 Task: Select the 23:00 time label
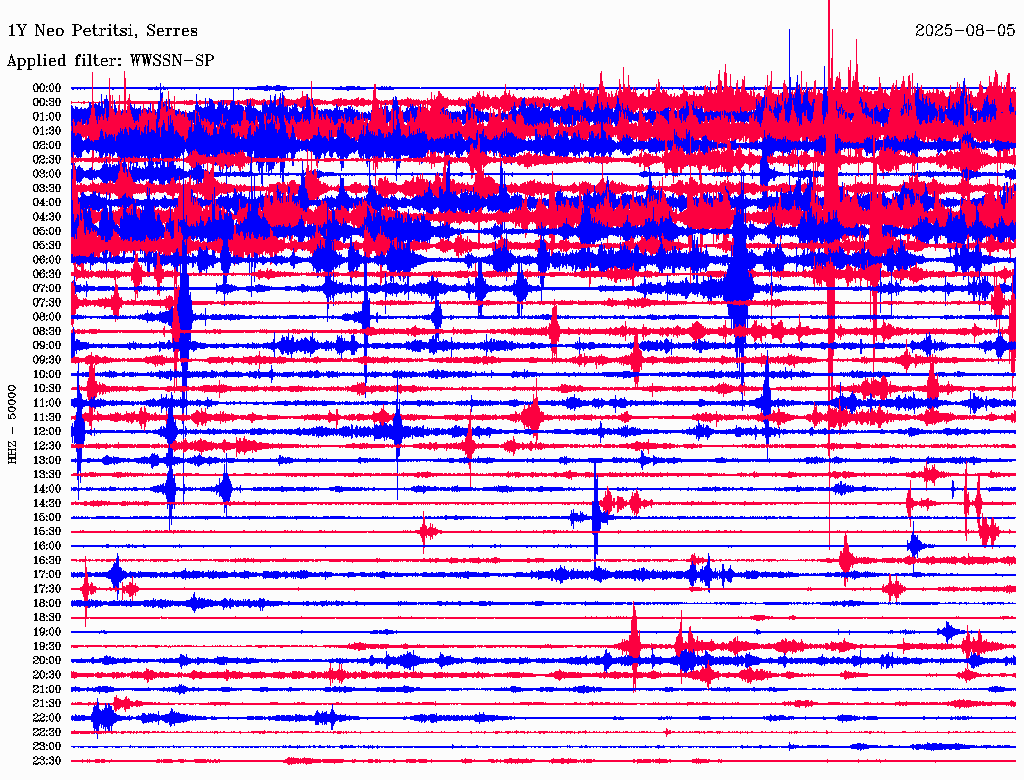(x=47, y=746)
